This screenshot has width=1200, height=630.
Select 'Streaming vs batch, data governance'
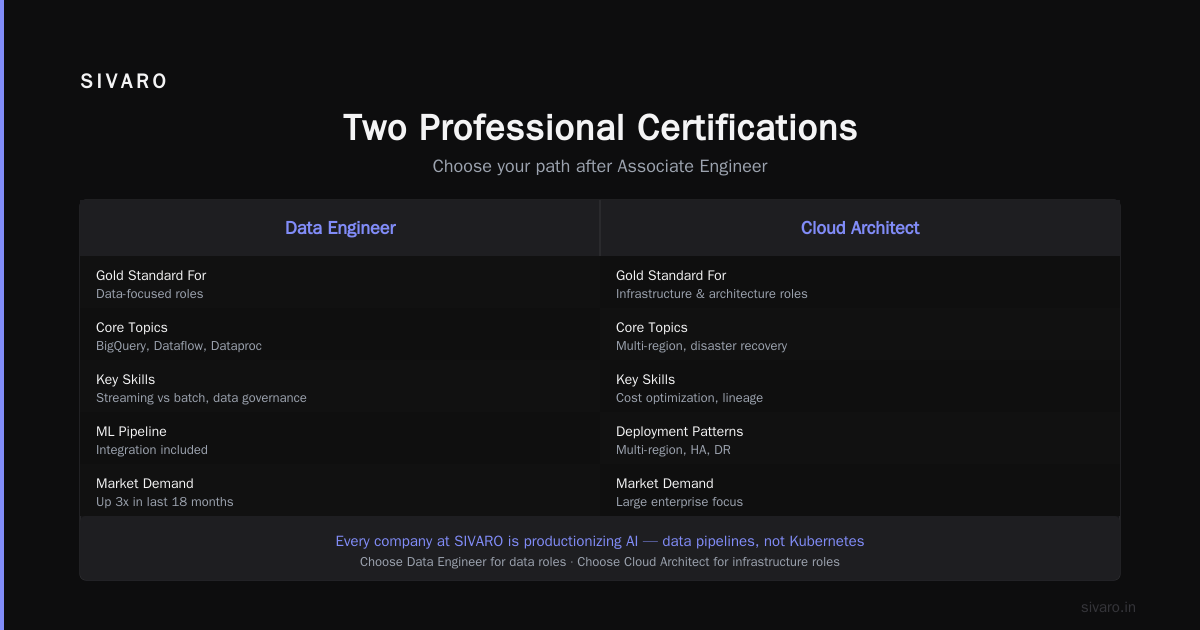coord(201,398)
